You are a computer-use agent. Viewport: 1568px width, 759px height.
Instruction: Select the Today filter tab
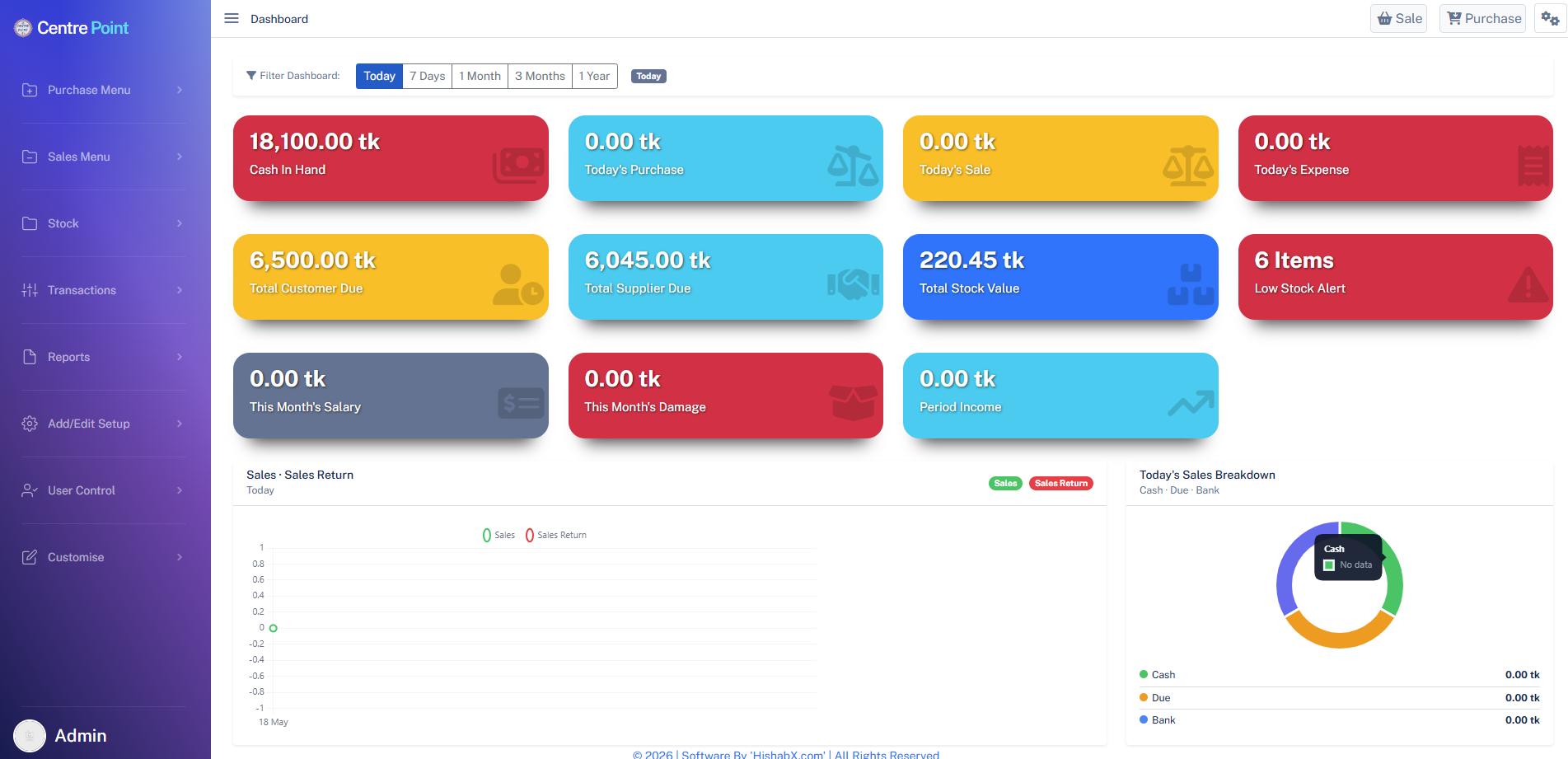[379, 76]
